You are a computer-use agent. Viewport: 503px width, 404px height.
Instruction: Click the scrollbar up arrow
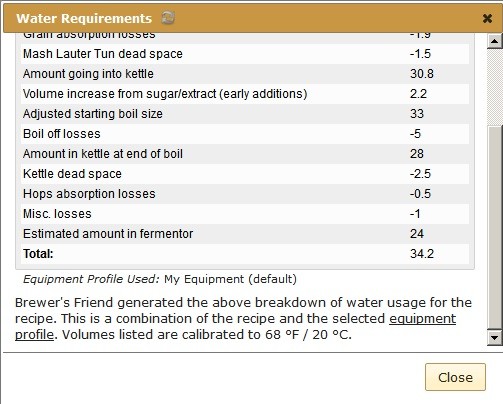pos(494,41)
